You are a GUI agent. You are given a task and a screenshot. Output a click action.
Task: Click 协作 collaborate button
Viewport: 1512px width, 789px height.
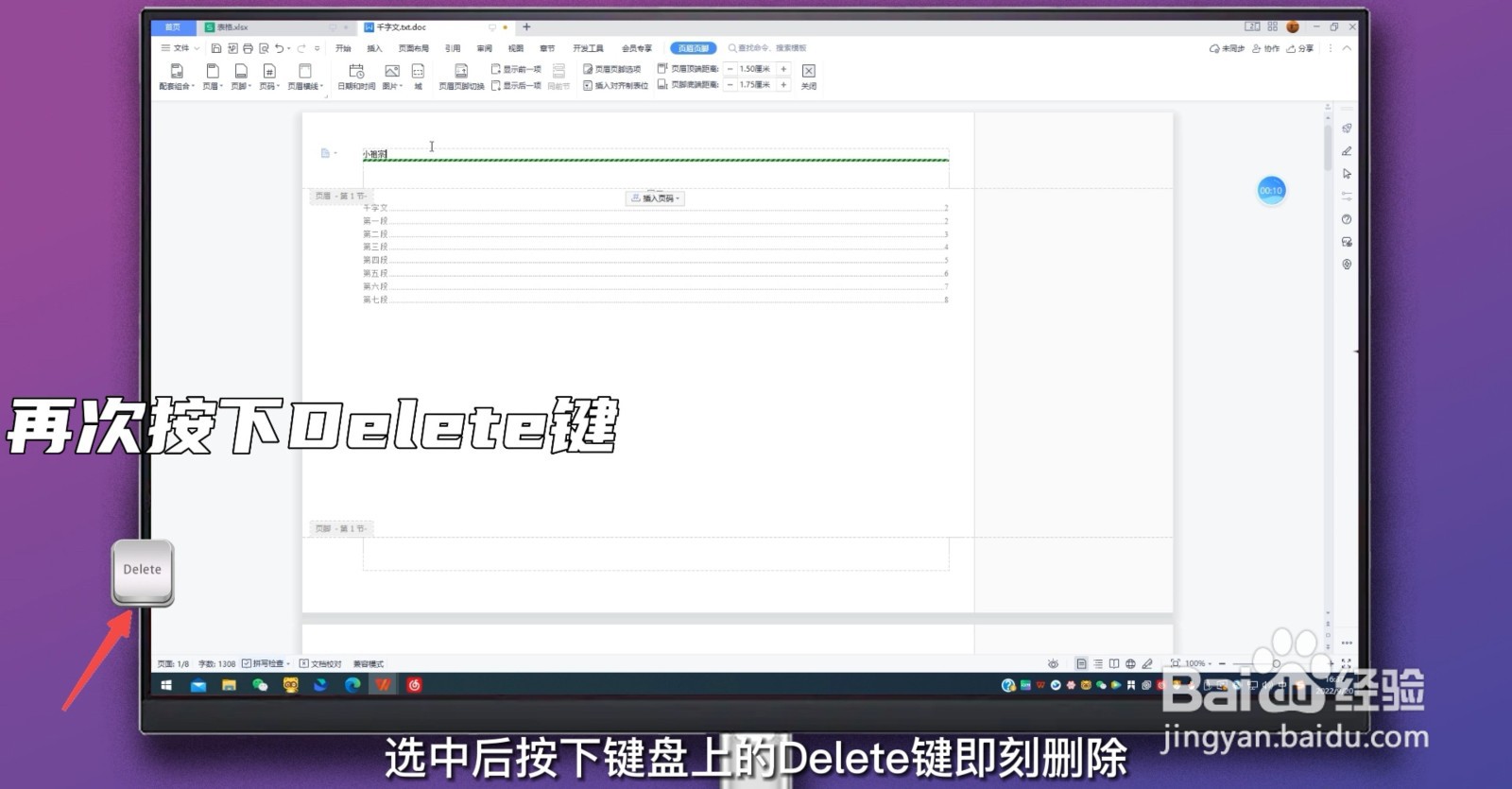pyautogui.click(x=1265, y=48)
